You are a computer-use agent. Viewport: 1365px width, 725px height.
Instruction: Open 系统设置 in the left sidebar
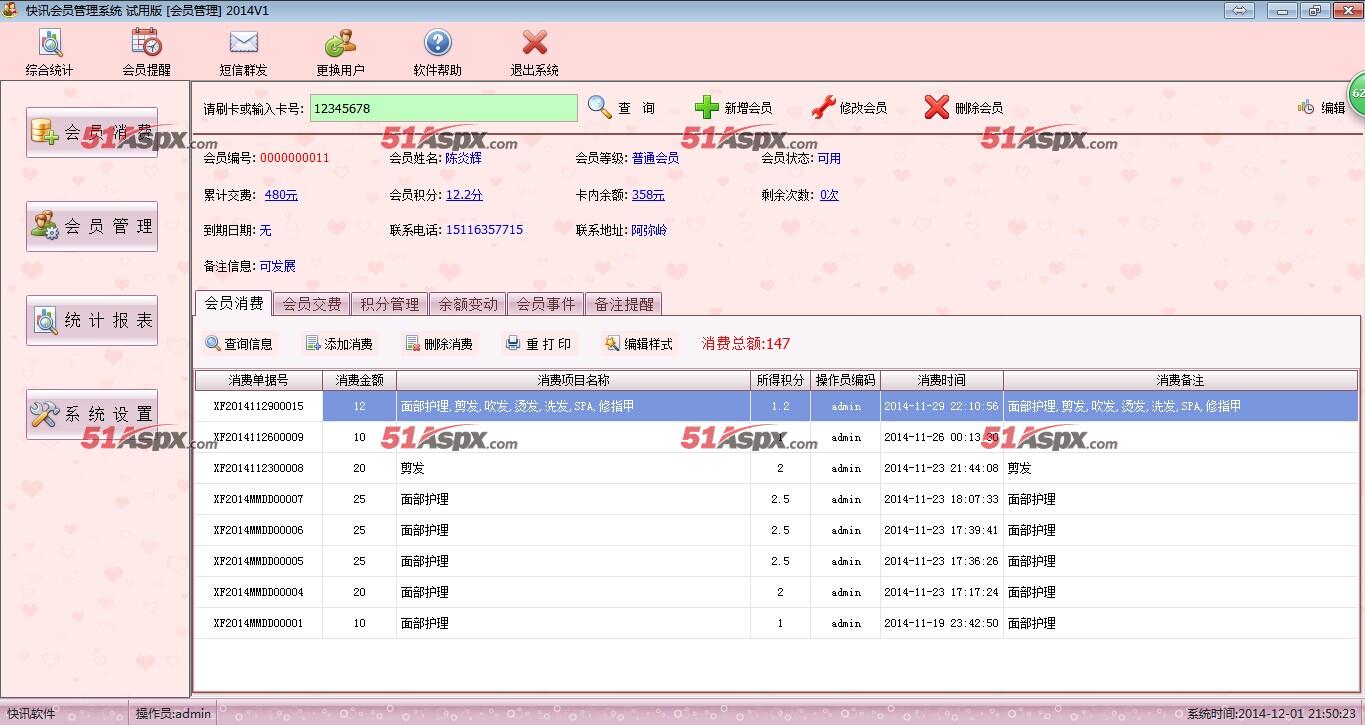point(92,414)
